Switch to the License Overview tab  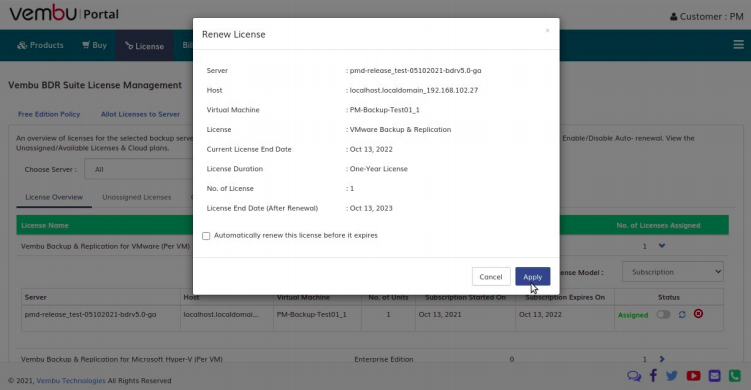click(x=54, y=197)
